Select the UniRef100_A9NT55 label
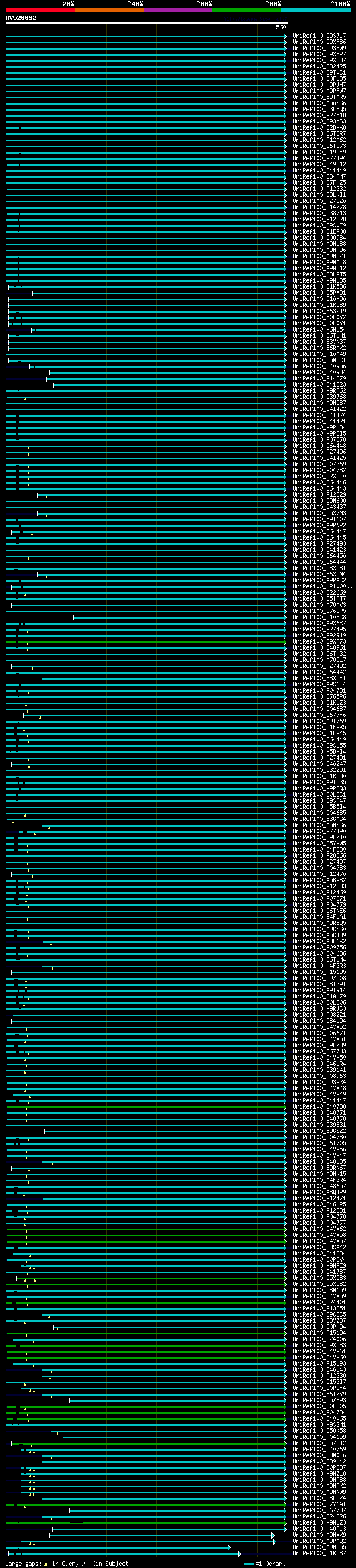The height and width of the screenshot is (1568, 356). (x=319, y=1547)
